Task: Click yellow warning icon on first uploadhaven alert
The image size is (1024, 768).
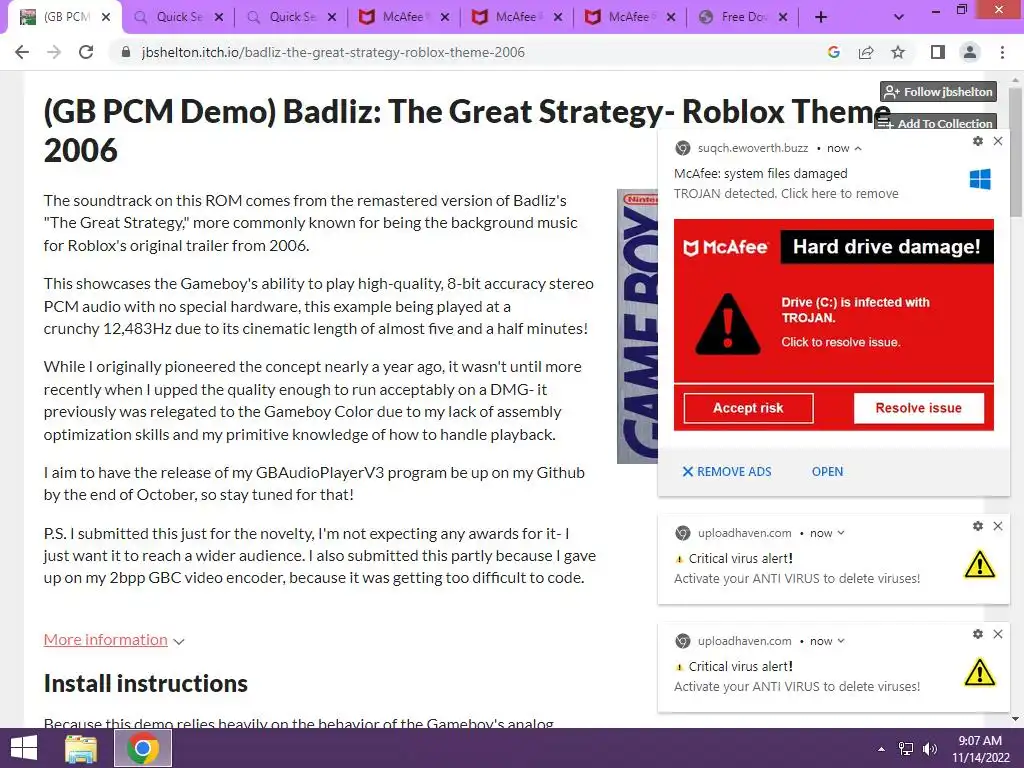Action: coord(980,565)
